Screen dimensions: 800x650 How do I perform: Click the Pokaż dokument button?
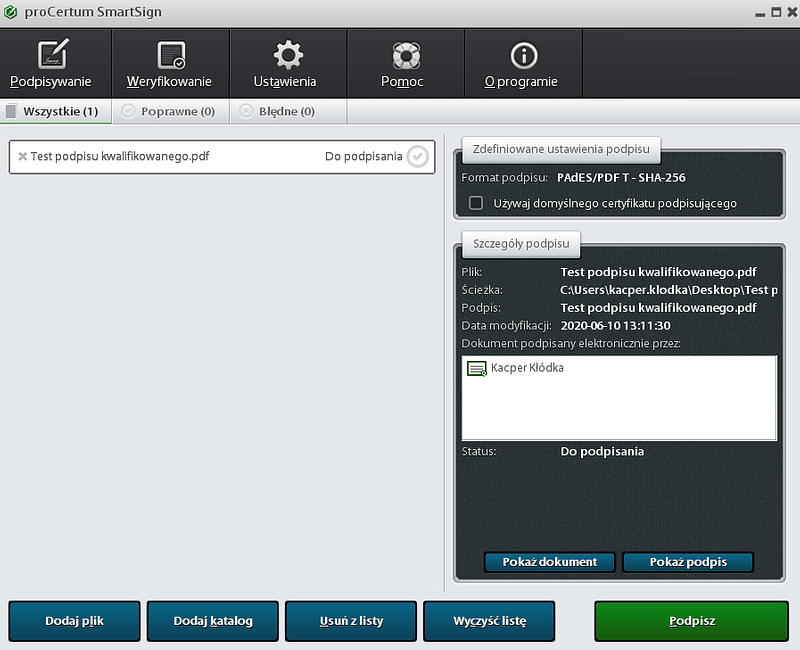(x=549, y=562)
